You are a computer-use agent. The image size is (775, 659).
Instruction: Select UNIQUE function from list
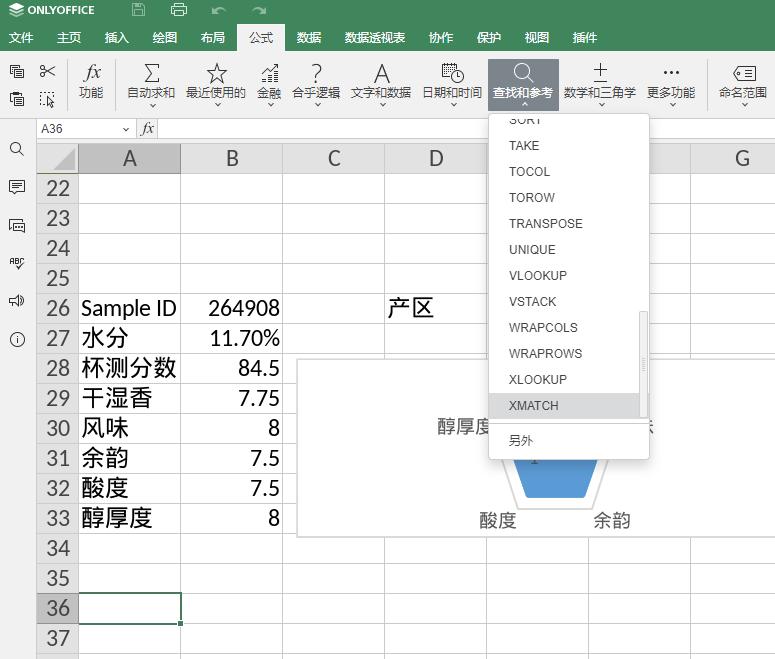click(x=564, y=250)
